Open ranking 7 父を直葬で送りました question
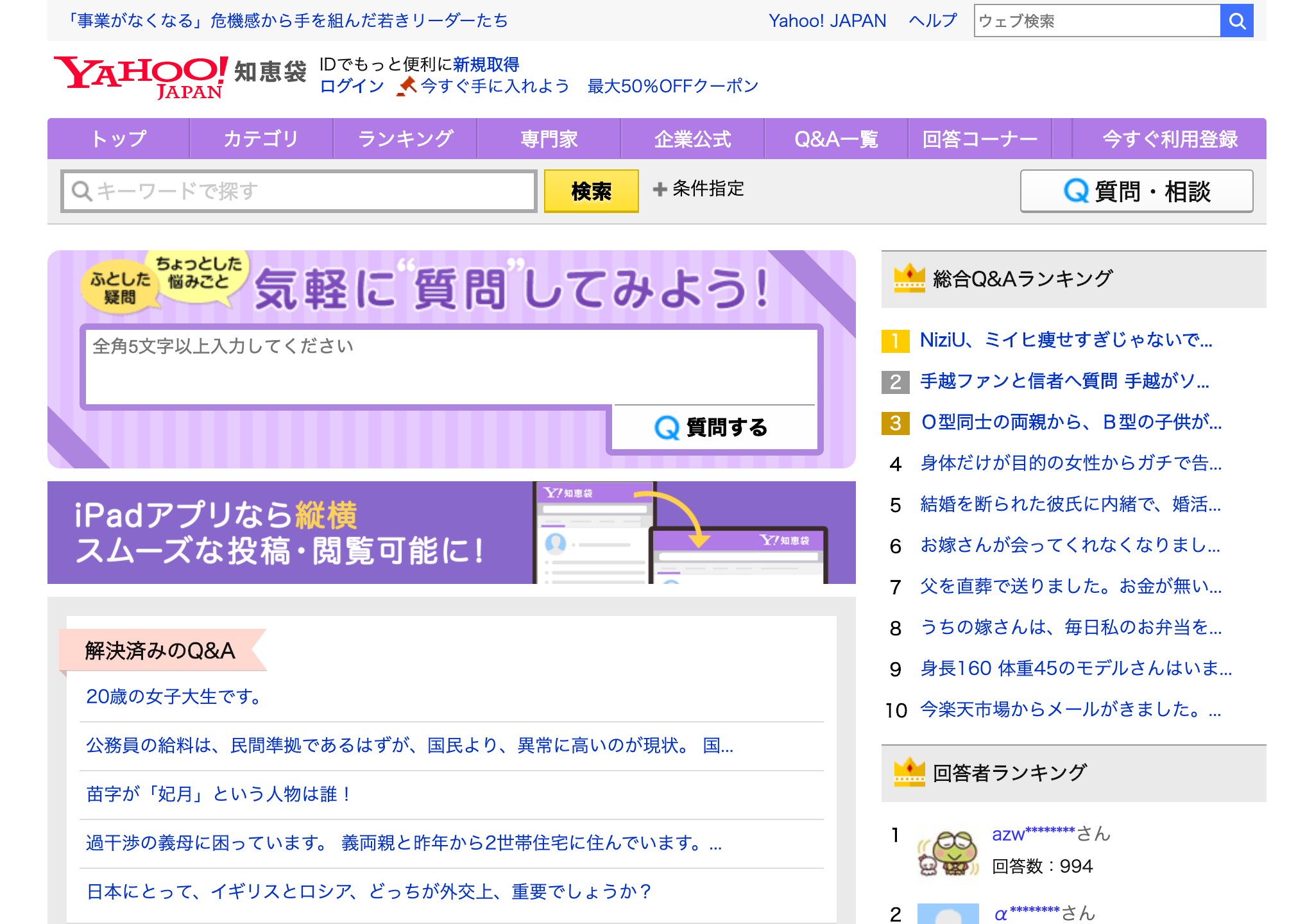The height and width of the screenshot is (924, 1314). [1071, 586]
